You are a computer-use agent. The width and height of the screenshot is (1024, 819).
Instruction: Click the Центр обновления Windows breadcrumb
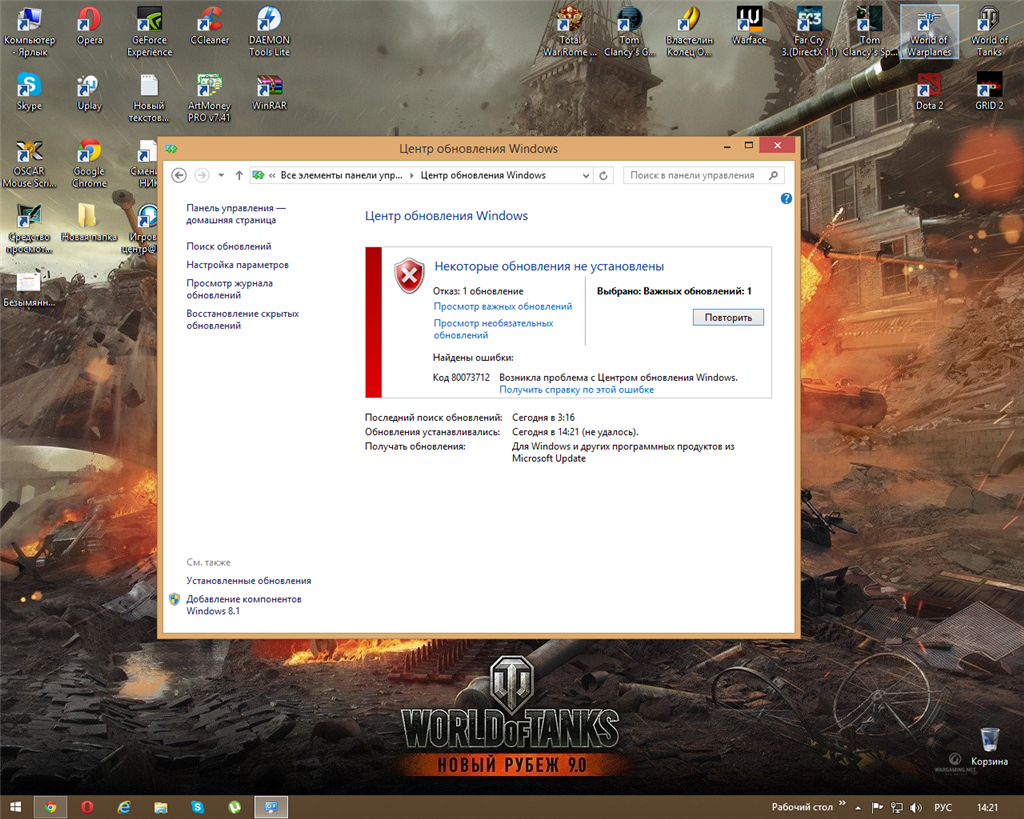[x=483, y=175]
